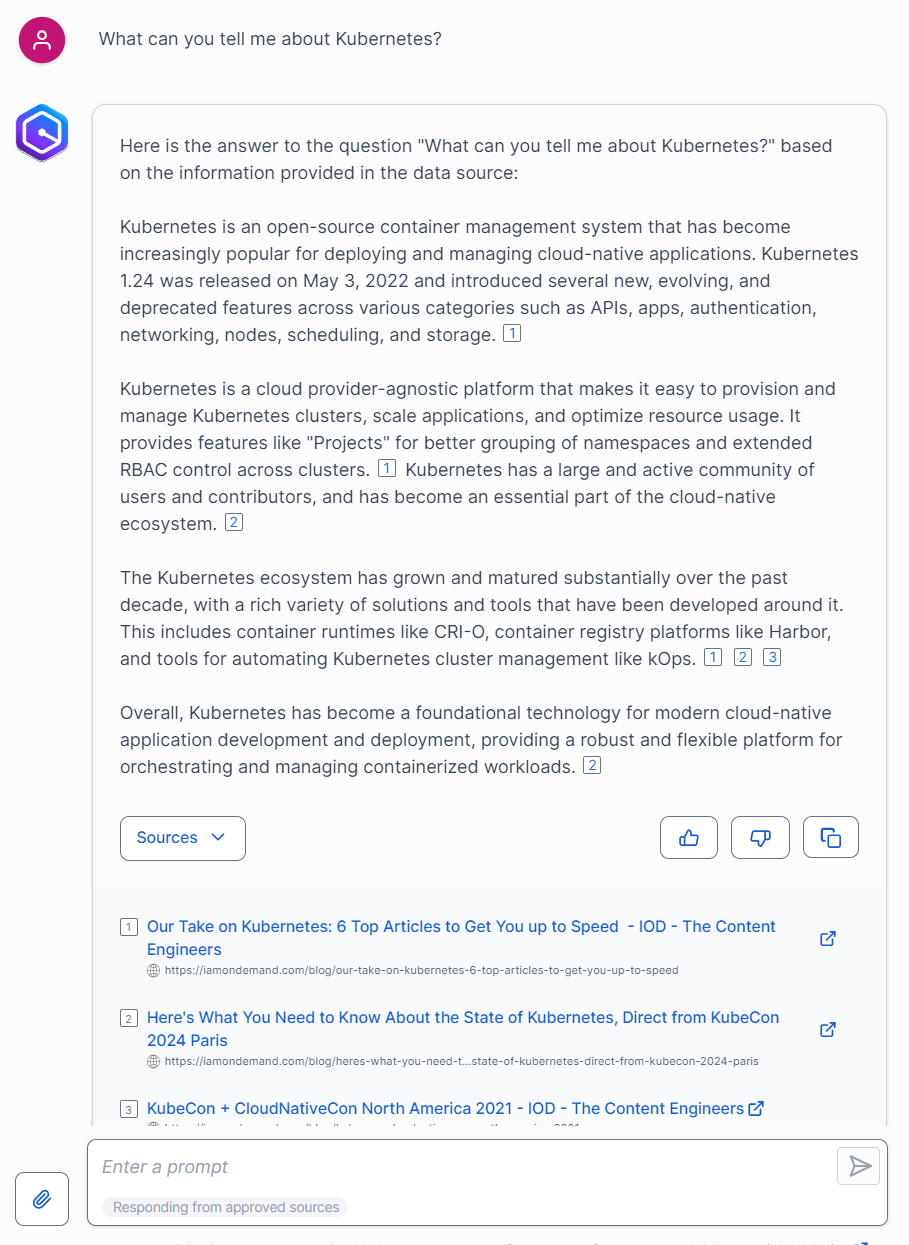This screenshot has width=909, height=1245.
Task: Click the 'Responding from approved sources' label
Action: click(226, 1207)
